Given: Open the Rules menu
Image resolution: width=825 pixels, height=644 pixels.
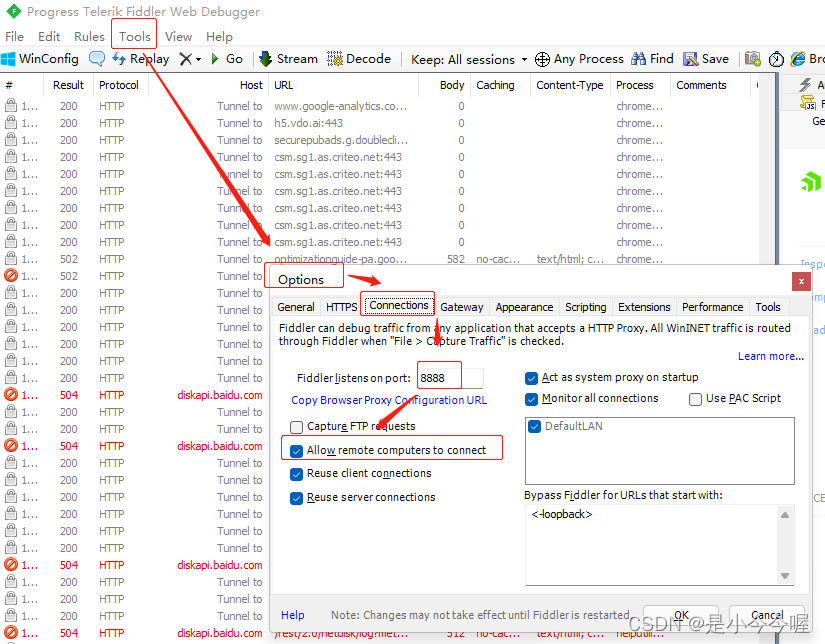Looking at the screenshot, I should tap(89, 36).
